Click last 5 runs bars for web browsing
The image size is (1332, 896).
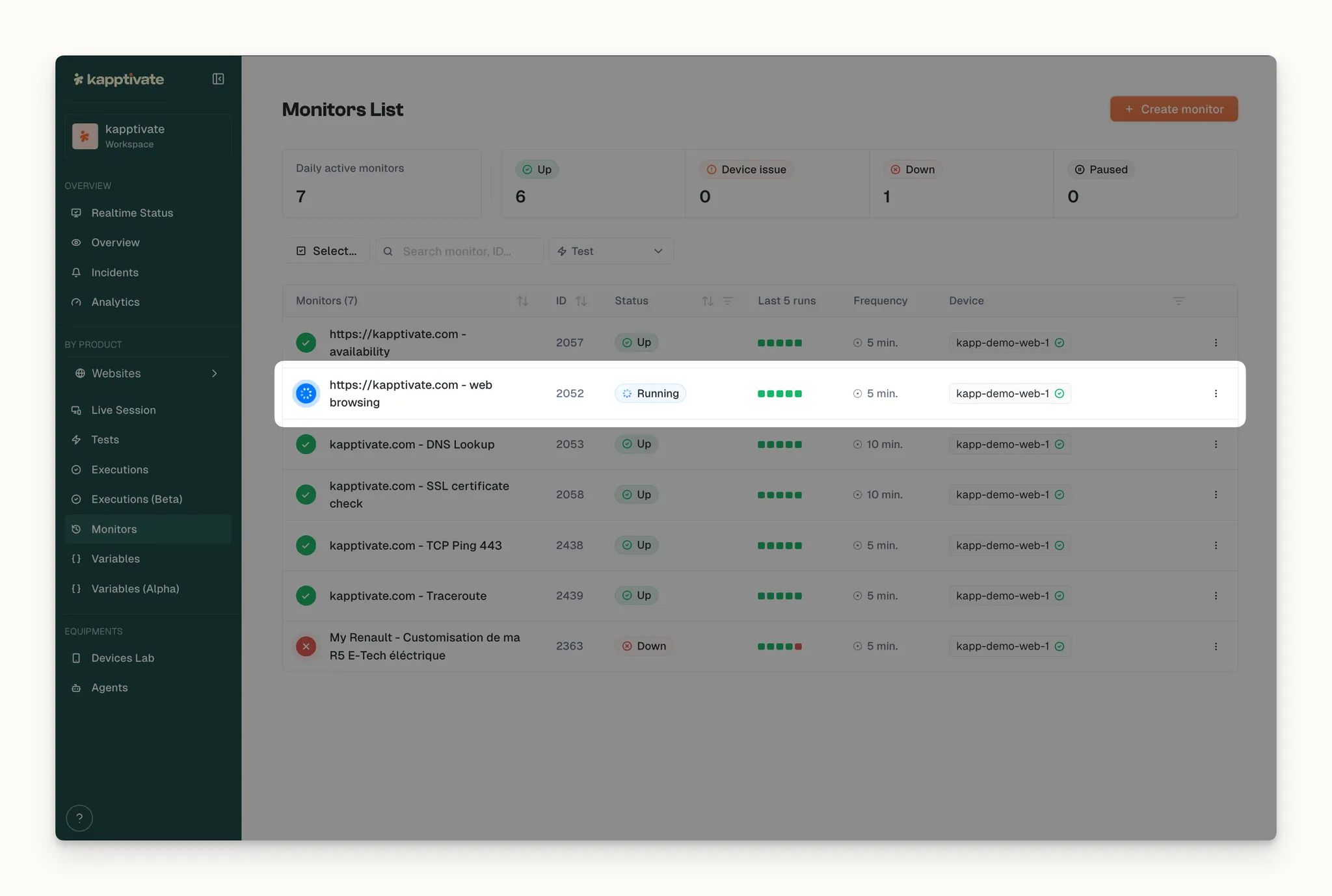[x=780, y=393]
